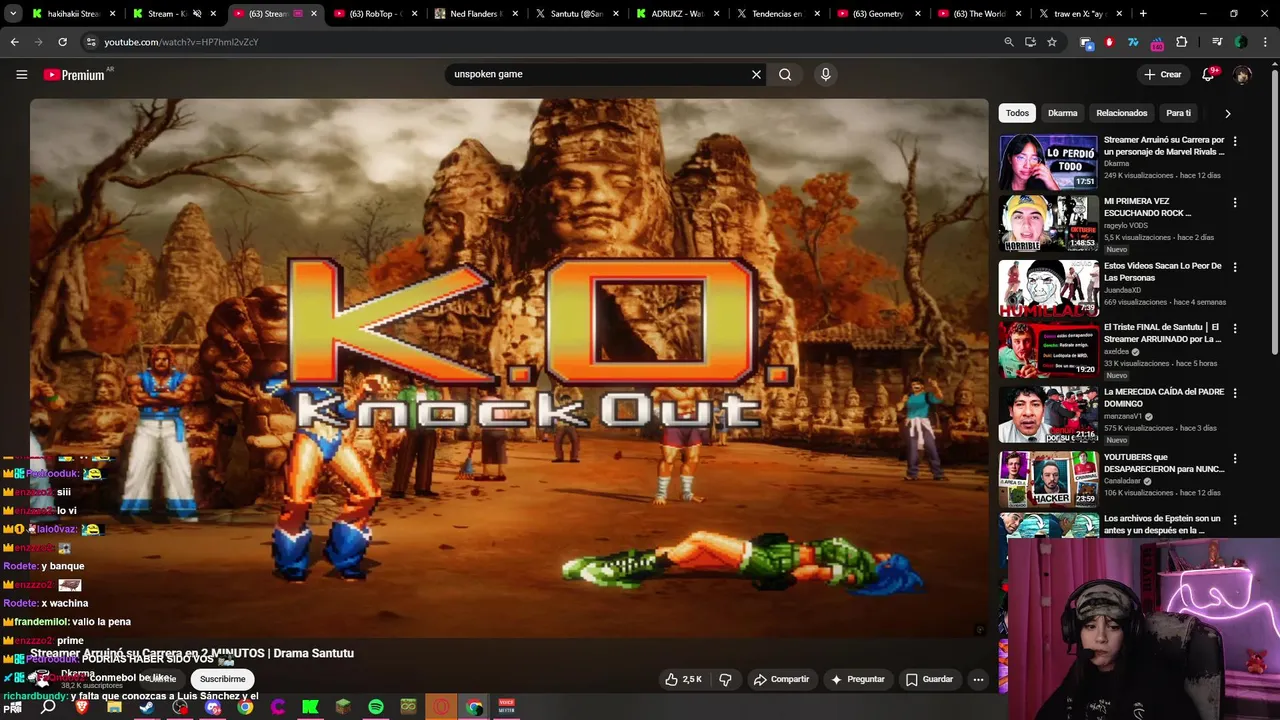Click the Crear button
1280x720 pixels.
point(1163,75)
